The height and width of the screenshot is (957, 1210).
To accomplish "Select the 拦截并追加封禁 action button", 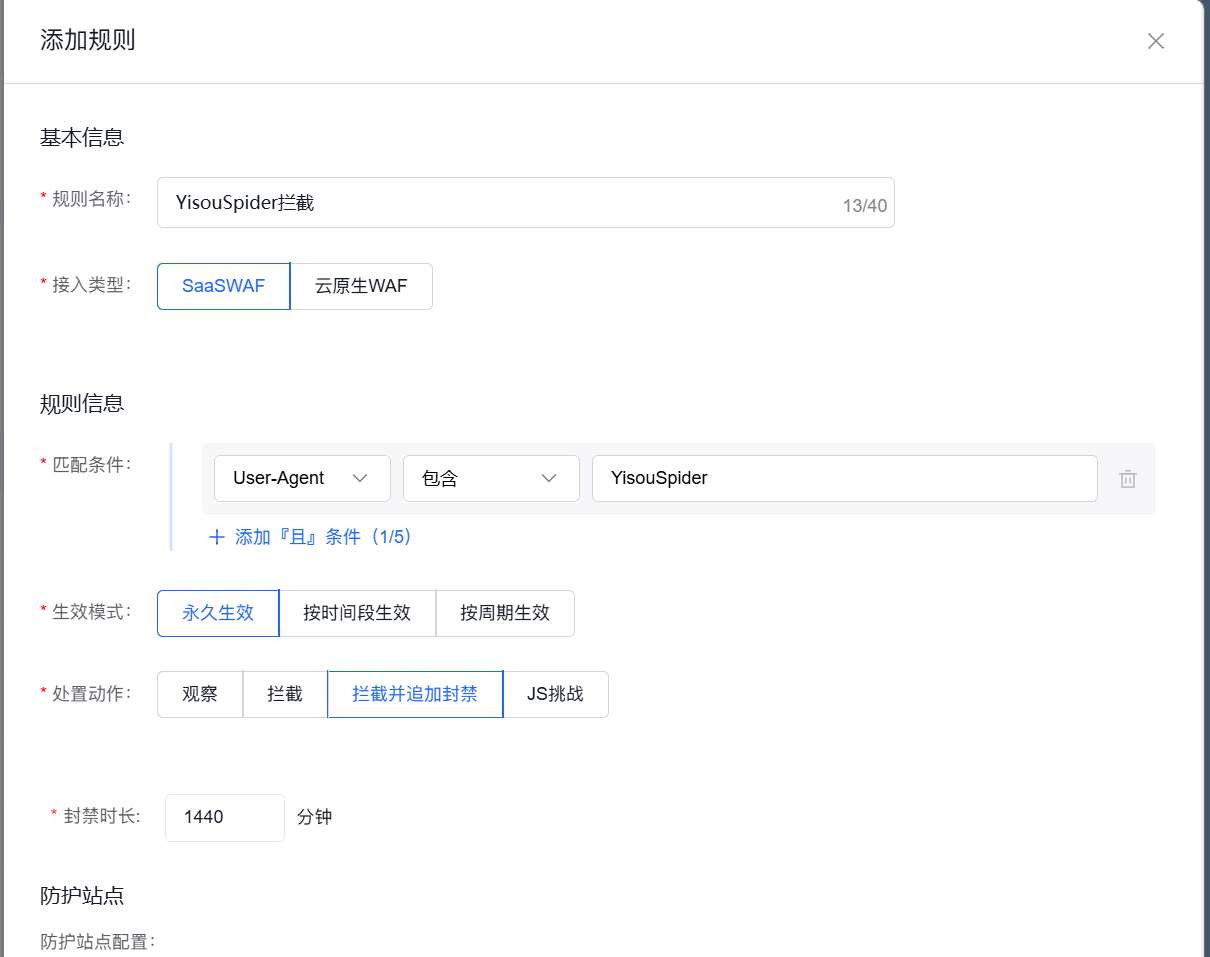I will click(414, 694).
